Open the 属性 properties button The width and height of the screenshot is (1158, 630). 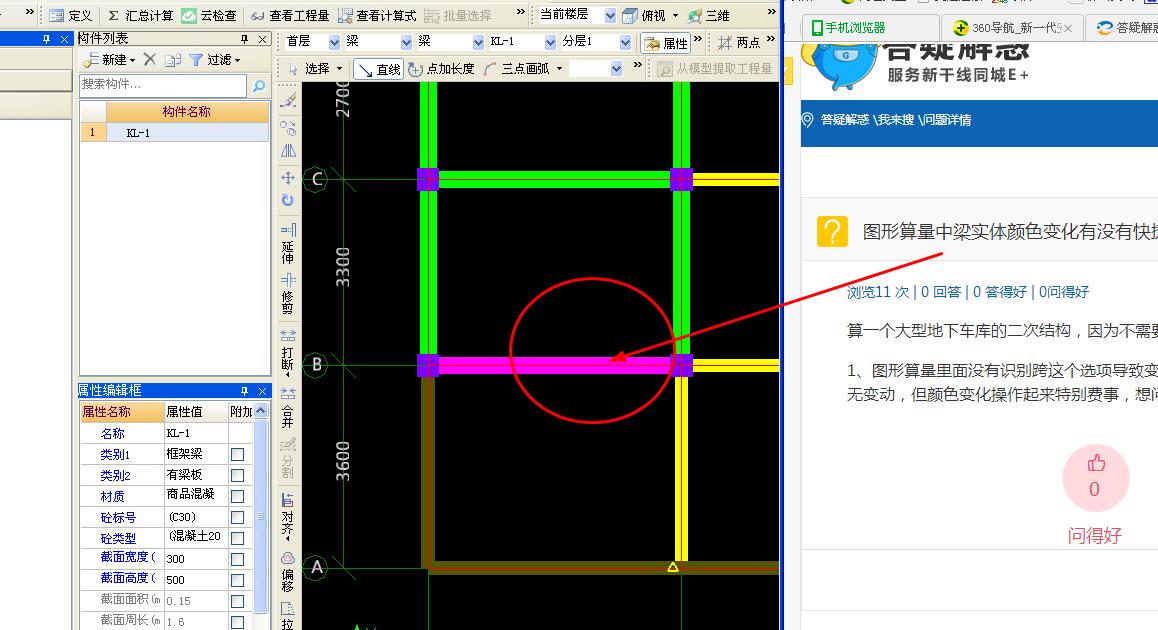[x=666, y=43]
